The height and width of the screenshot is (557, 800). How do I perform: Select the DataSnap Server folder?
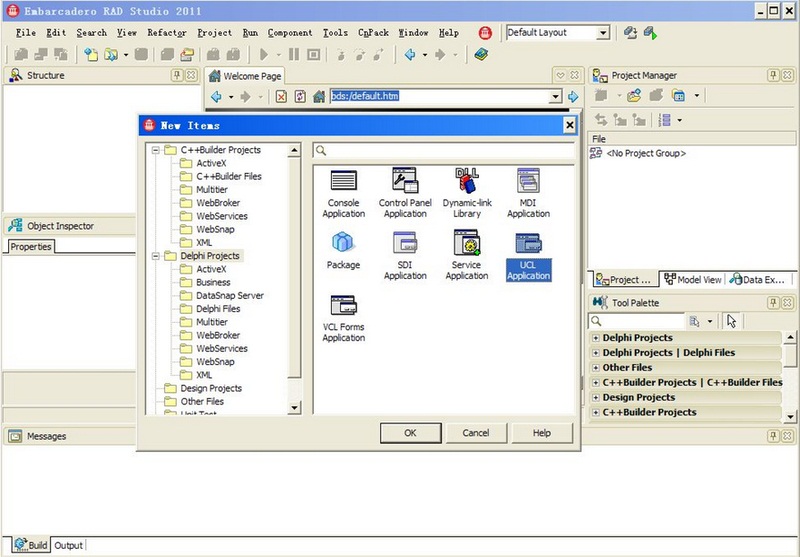[229, 296]
